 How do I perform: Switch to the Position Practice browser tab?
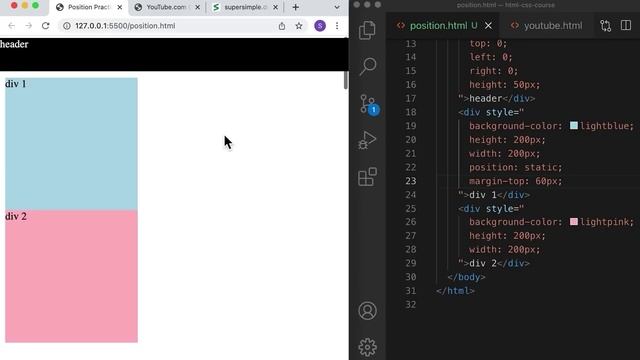(x=89, y=7)
